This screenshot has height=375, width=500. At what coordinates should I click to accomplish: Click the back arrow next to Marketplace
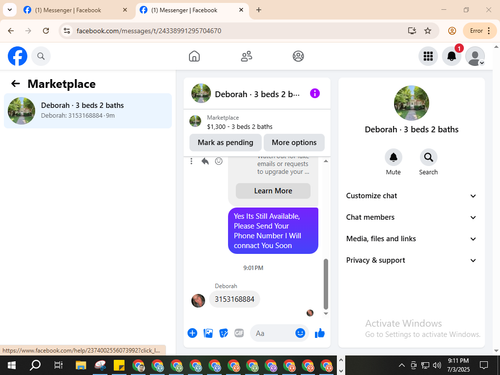tap(15, 84)
